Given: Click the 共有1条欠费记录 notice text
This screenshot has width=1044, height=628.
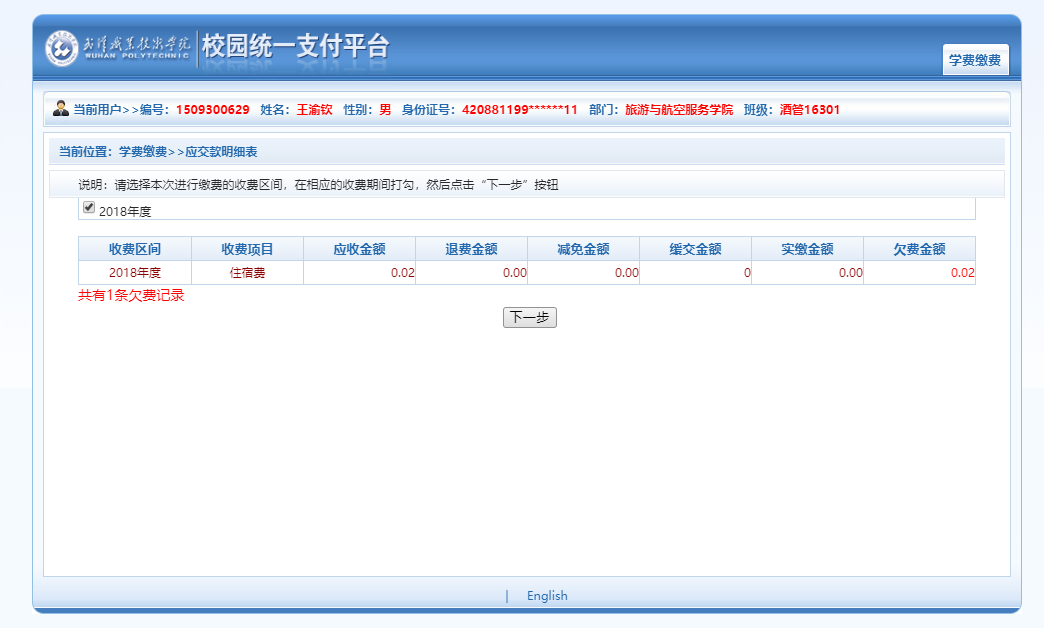Looking at the screenshot, I should pyautogui.click(x=131, y=296).
